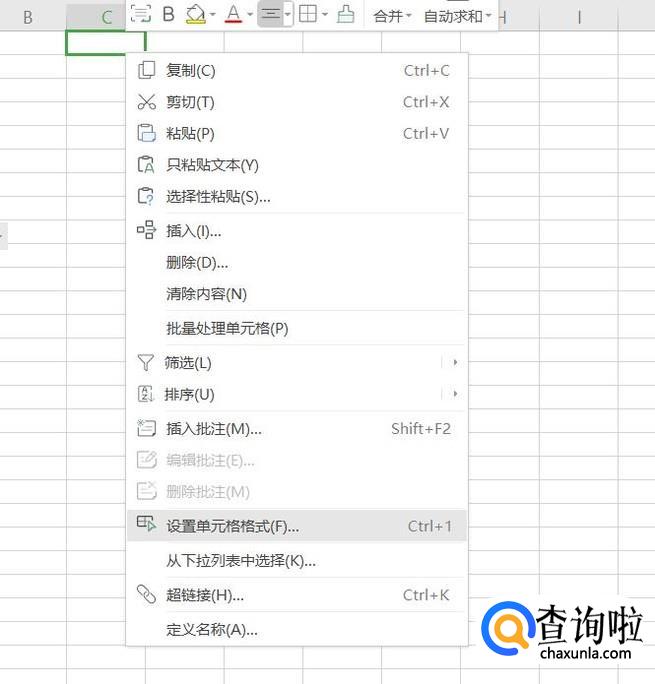Click the scissors icon beside 剪切
Screen dimensions: 655x684
click(x=146, y=102)
